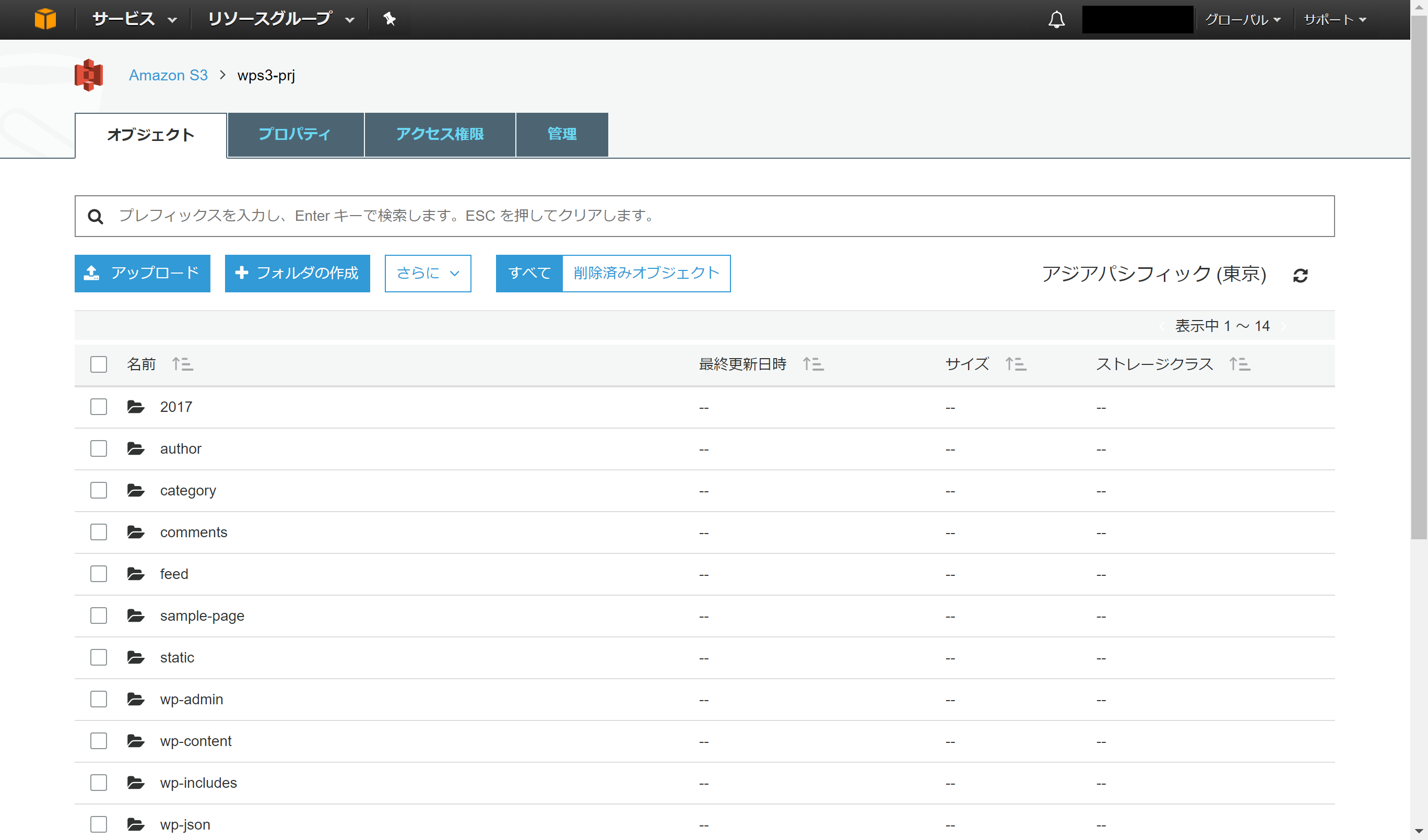Click the folder icon for author
The image size is (1428, 840).
click(135, 448)
